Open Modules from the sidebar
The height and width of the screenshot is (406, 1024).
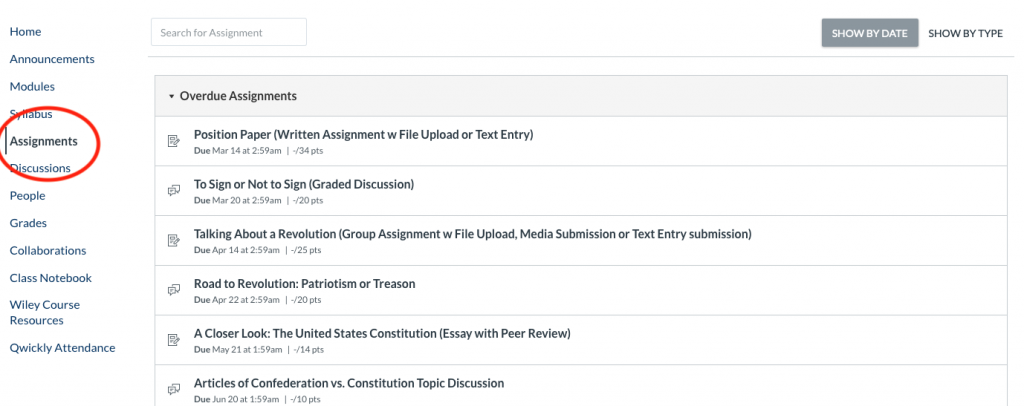(32, 87)
